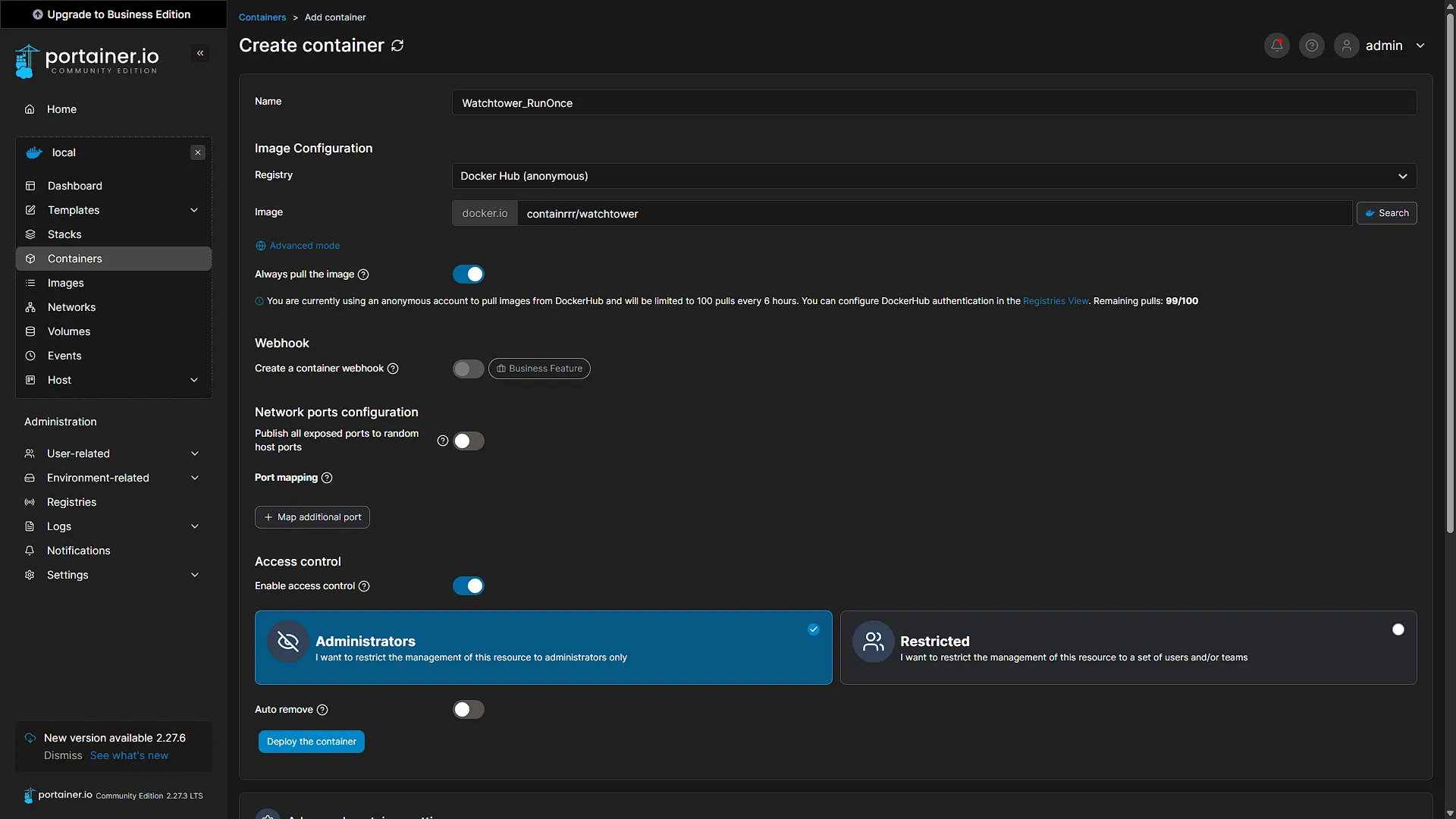Image resolution: width=1456 pixels, height=819 pixels.
Task: Open the Registry dropdown Docker Hub (anonymous)
Action: tap(934, 176)
